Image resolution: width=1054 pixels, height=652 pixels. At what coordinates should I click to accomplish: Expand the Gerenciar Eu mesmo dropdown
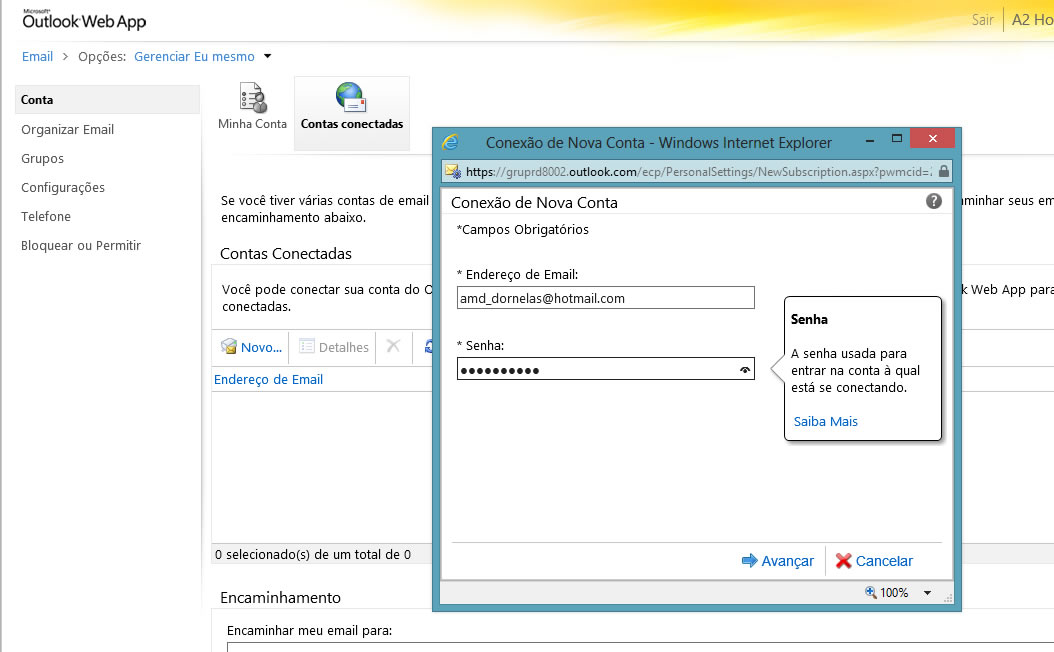click(268, 57)
